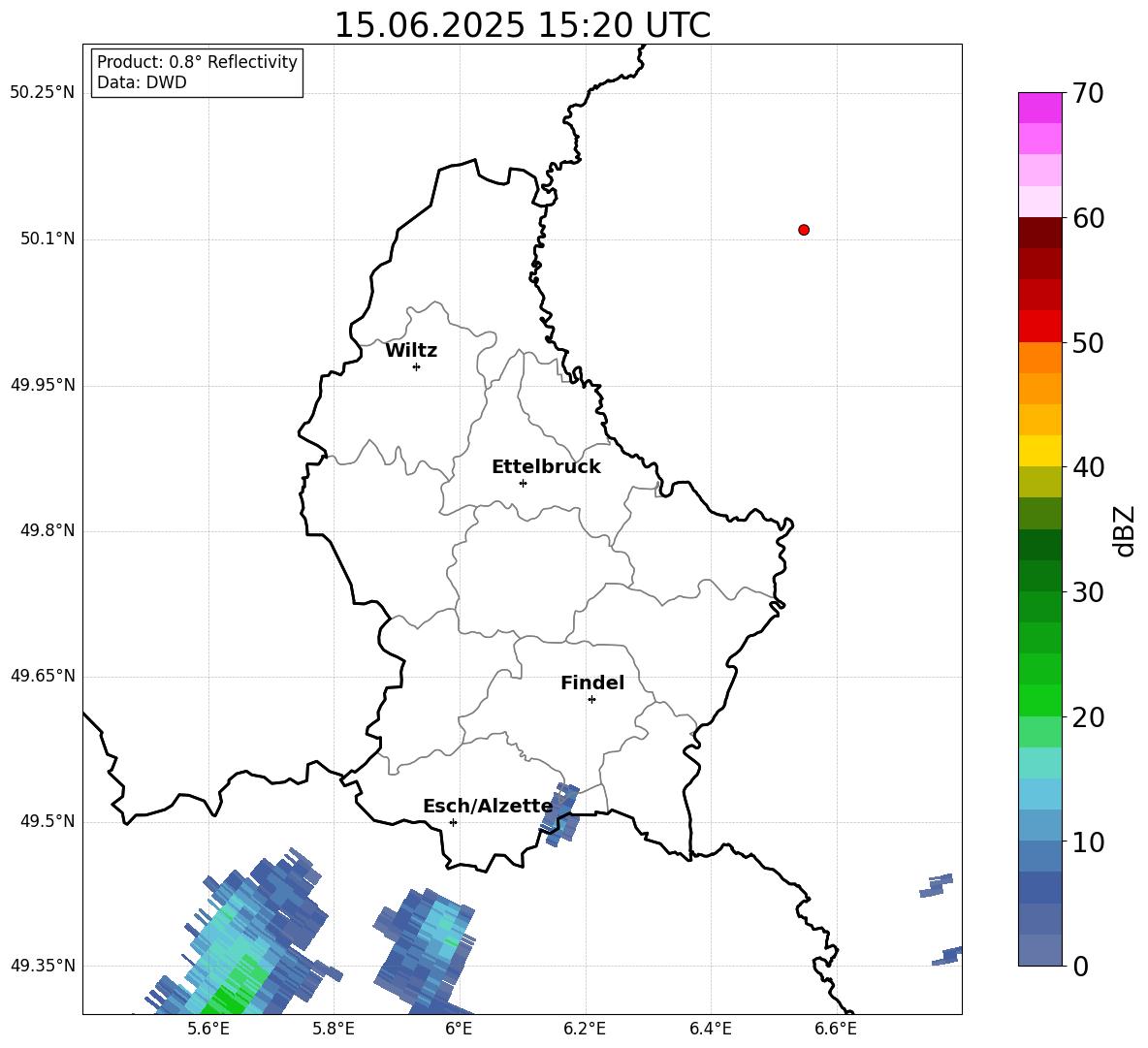Click the Product: 0.8° Reflectivity text
Screen dimensions: 1148x1048
pyautogui.click(x=197, y=62)
